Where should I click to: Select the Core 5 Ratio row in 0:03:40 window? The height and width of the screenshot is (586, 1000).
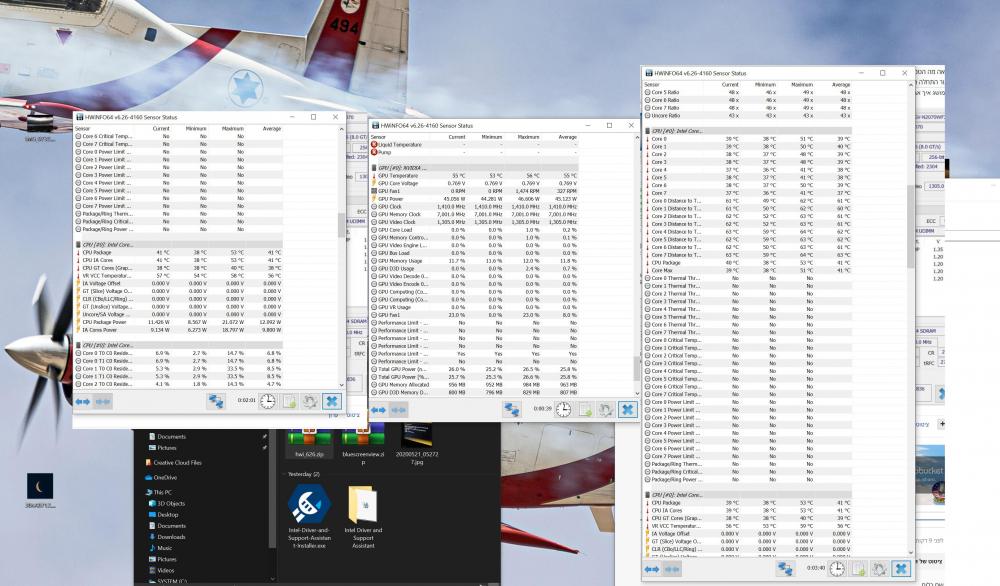click(747, 92)
